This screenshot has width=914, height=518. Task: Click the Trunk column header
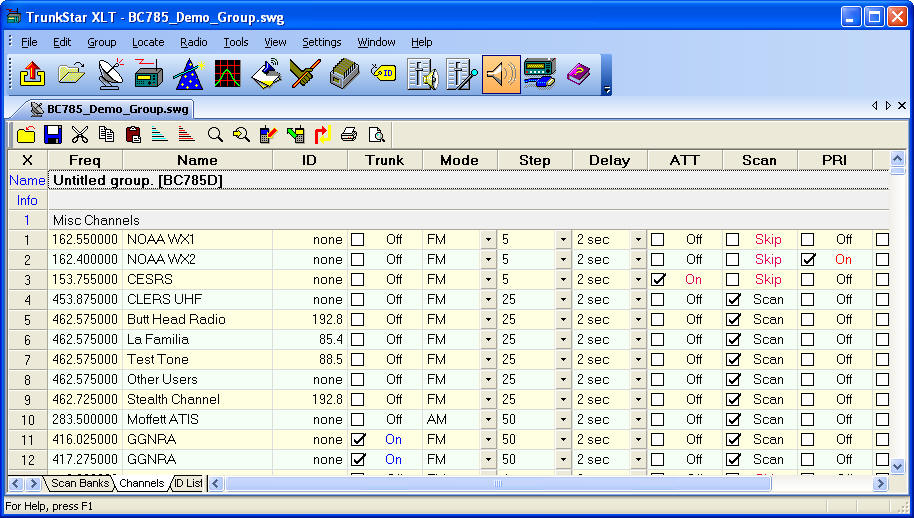pyautogui.click(x=385, y=160)
